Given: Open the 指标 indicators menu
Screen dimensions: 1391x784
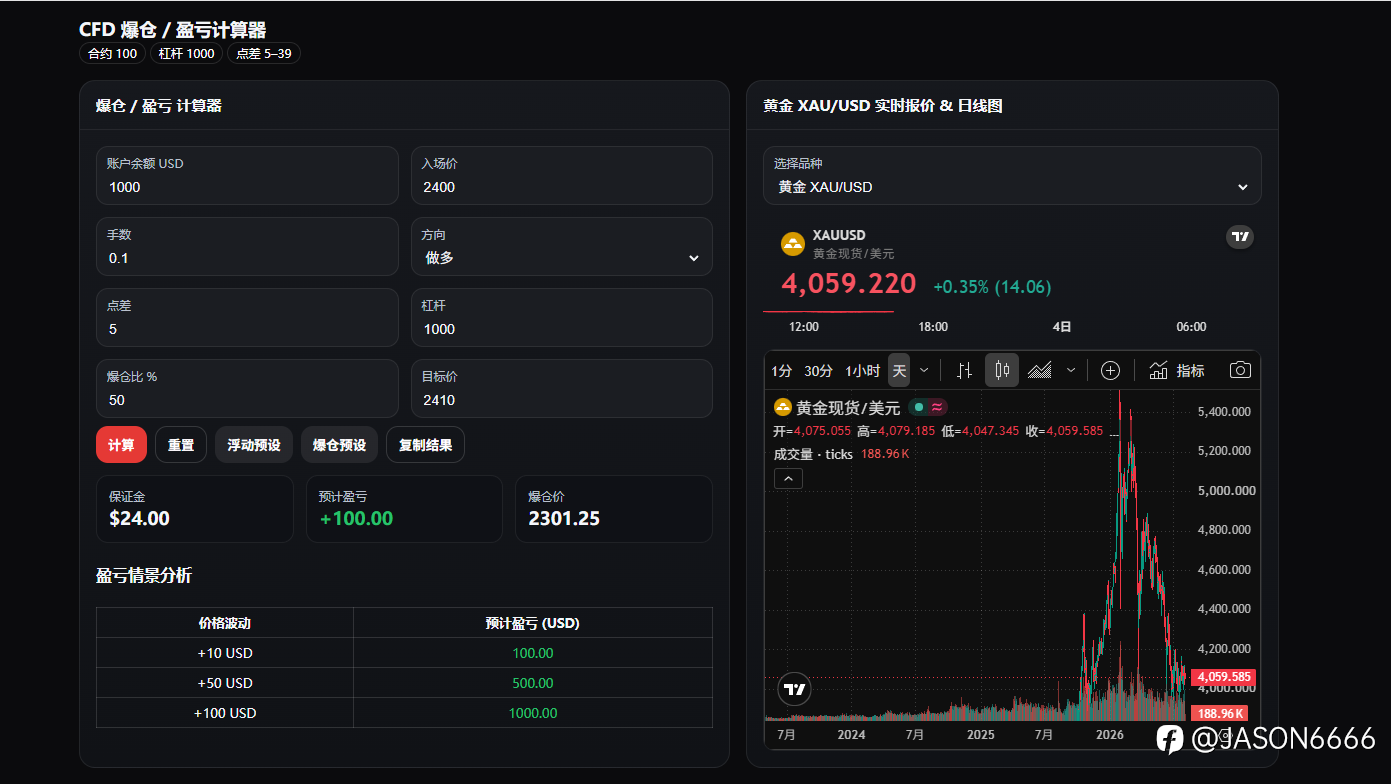Looking at the screenshot, I should (1177, 371).
